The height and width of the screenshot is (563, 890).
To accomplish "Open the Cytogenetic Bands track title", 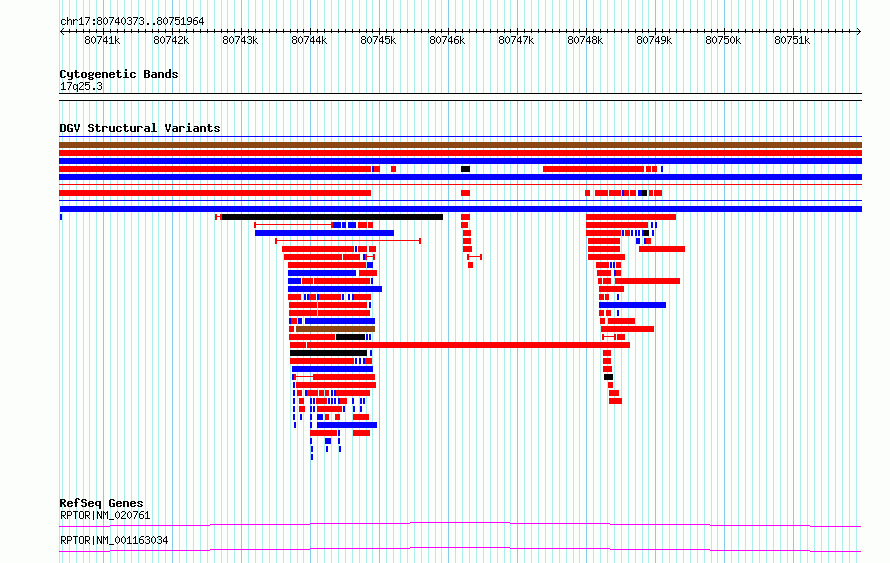I will coord(119,74).
